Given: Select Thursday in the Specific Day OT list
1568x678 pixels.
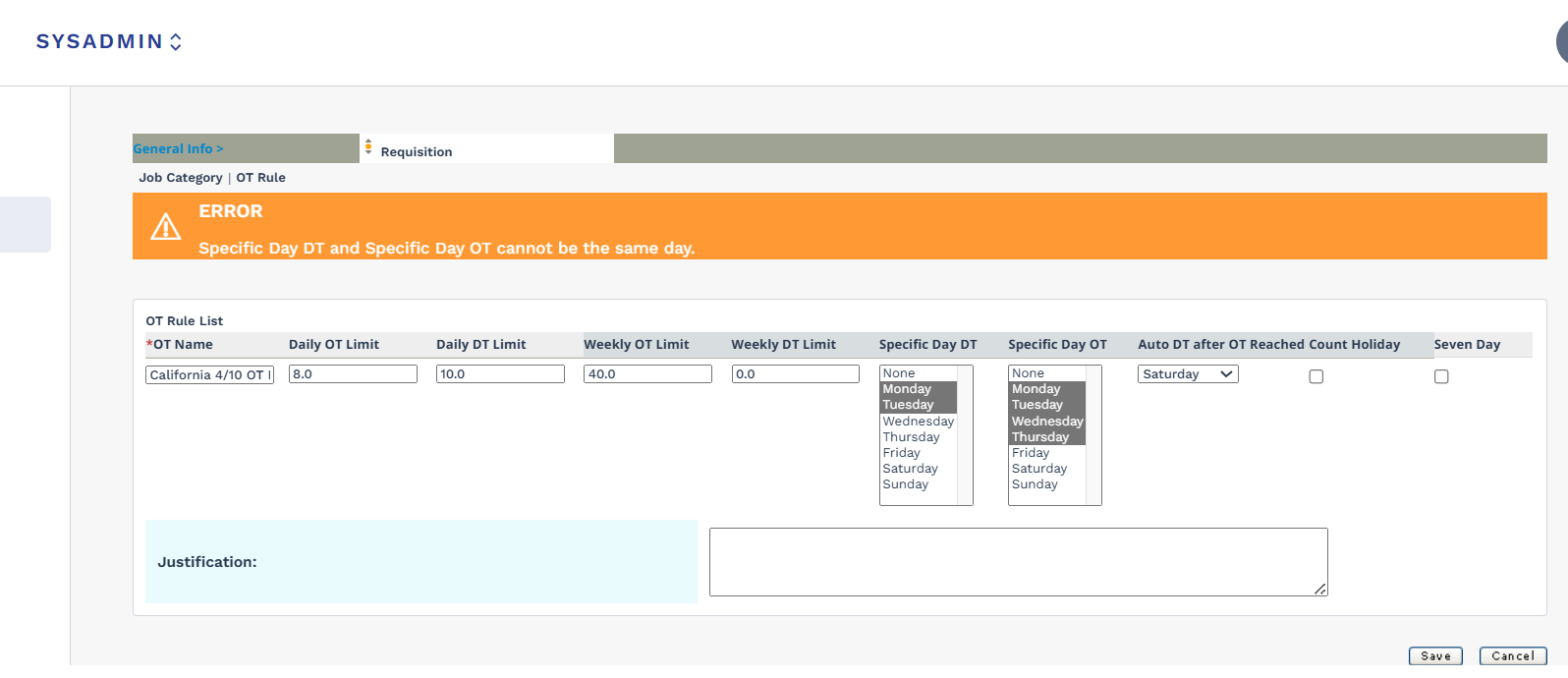Looking at the screenshot, I should pos(1047,437).
